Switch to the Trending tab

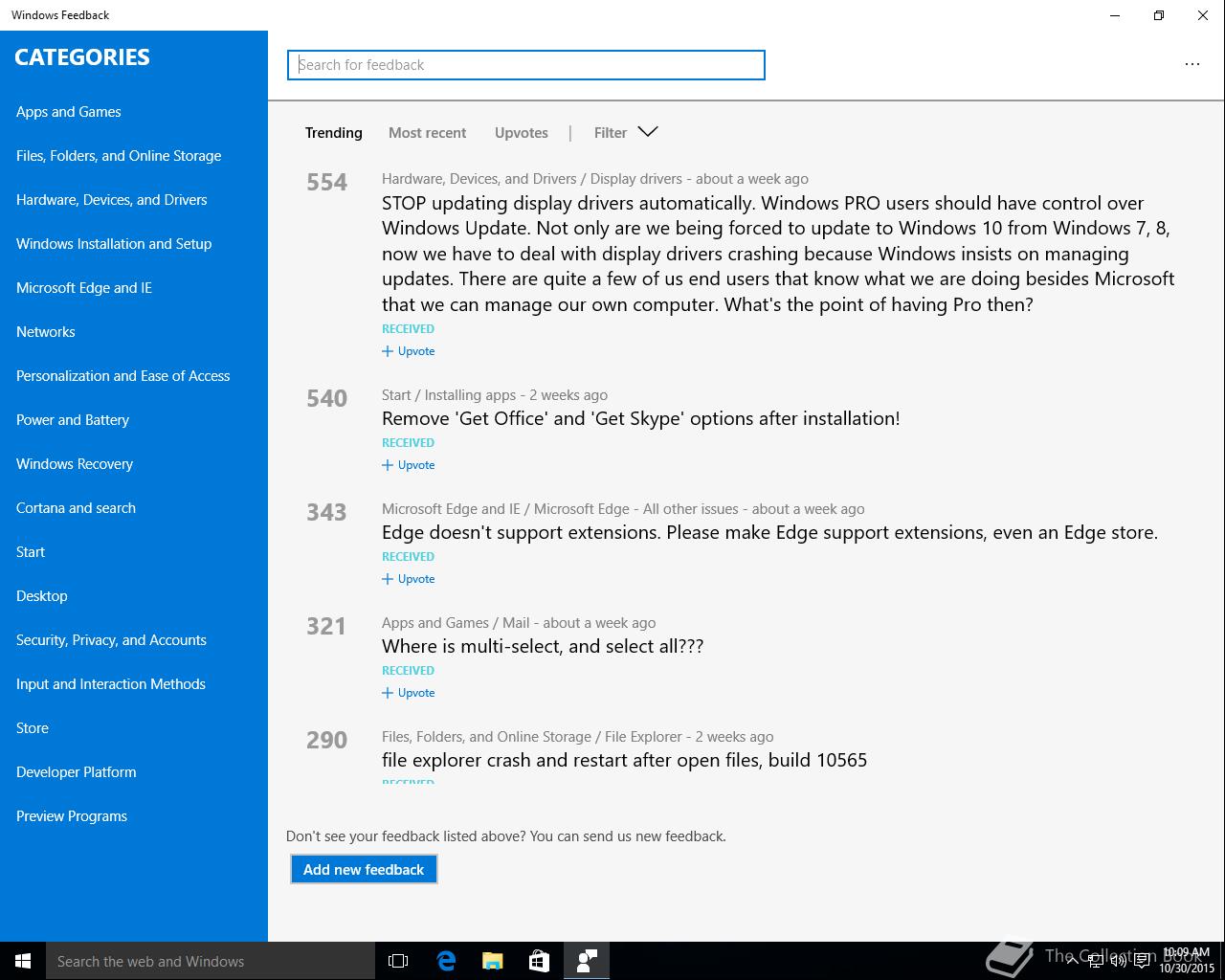tap(333, 133)
